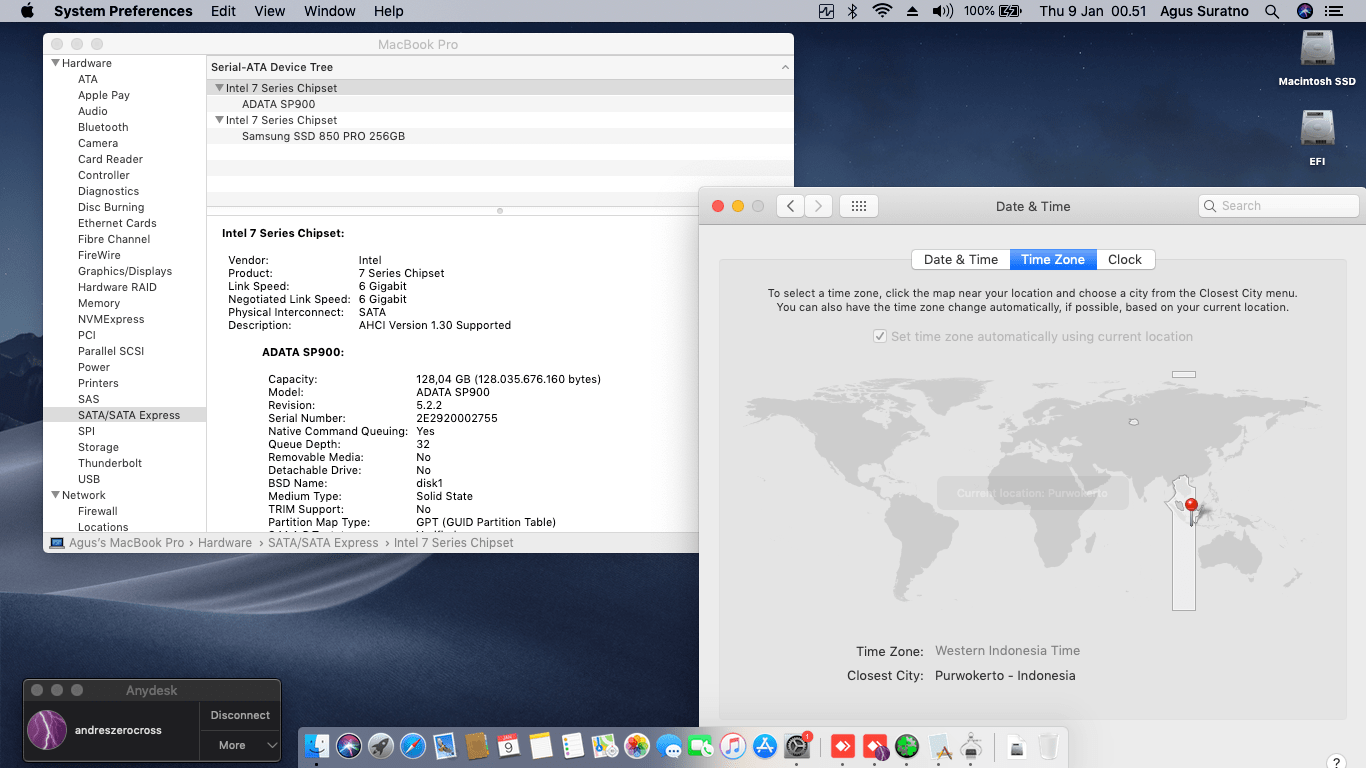The image size is (1366, 768).
Task: Open the Closest City combo box
Action: click(1005, 676)
